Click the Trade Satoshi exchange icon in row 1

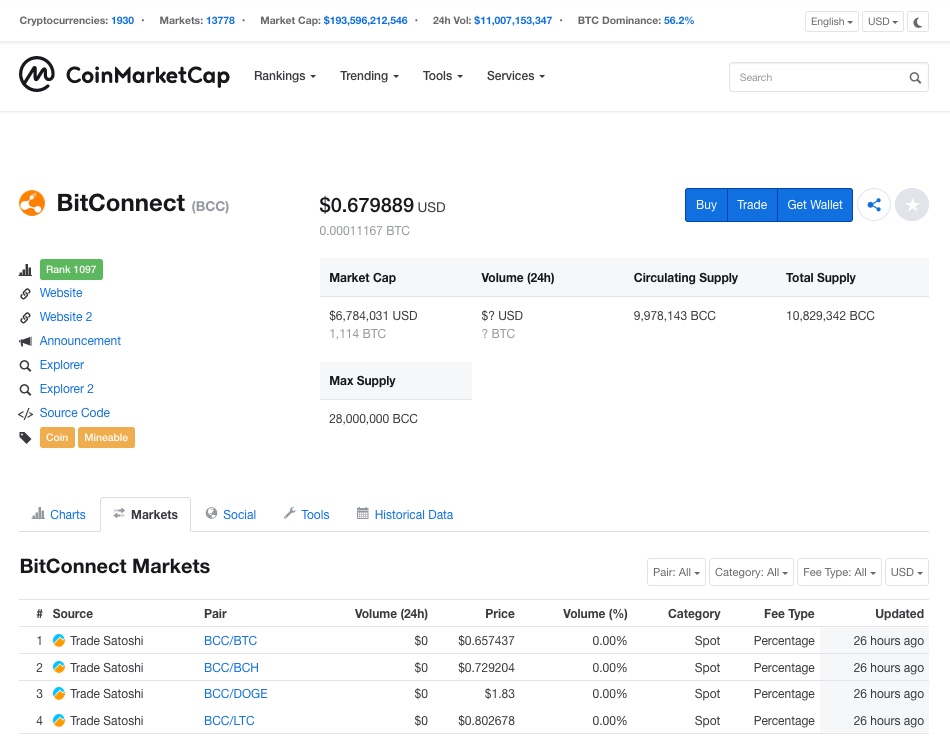click(59, 640)
